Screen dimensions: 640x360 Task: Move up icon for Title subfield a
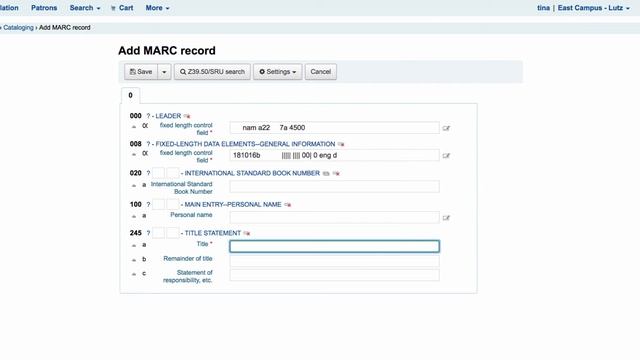134,246
